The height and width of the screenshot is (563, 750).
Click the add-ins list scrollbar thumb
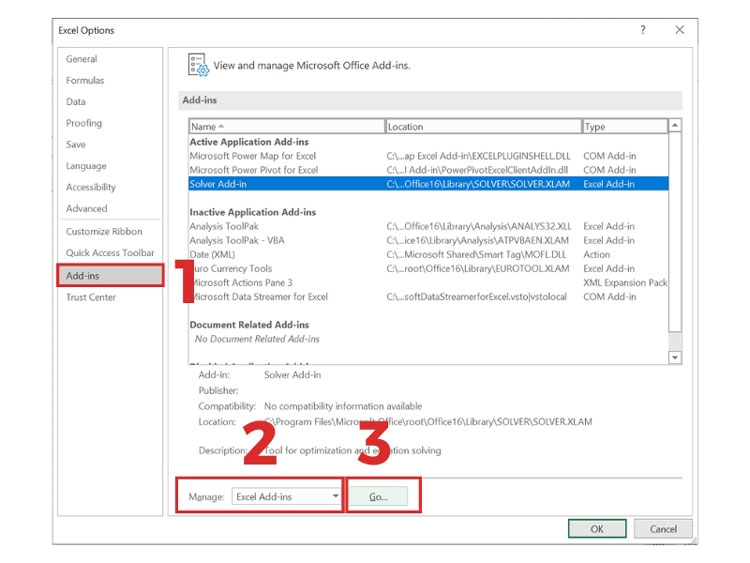tap(675, 232)
